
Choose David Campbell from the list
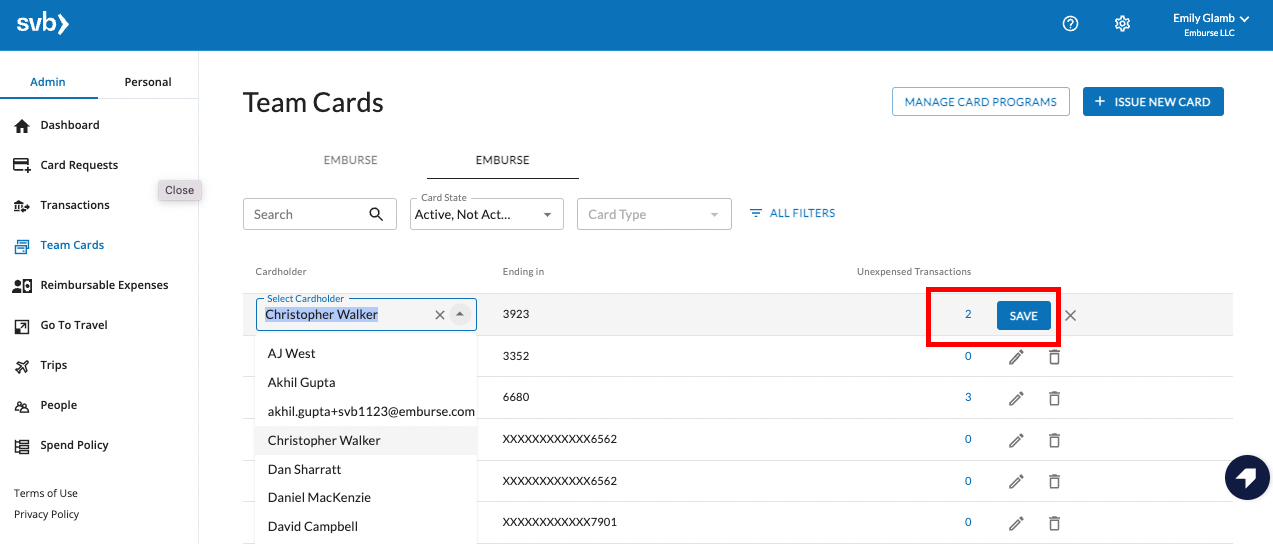366,526
